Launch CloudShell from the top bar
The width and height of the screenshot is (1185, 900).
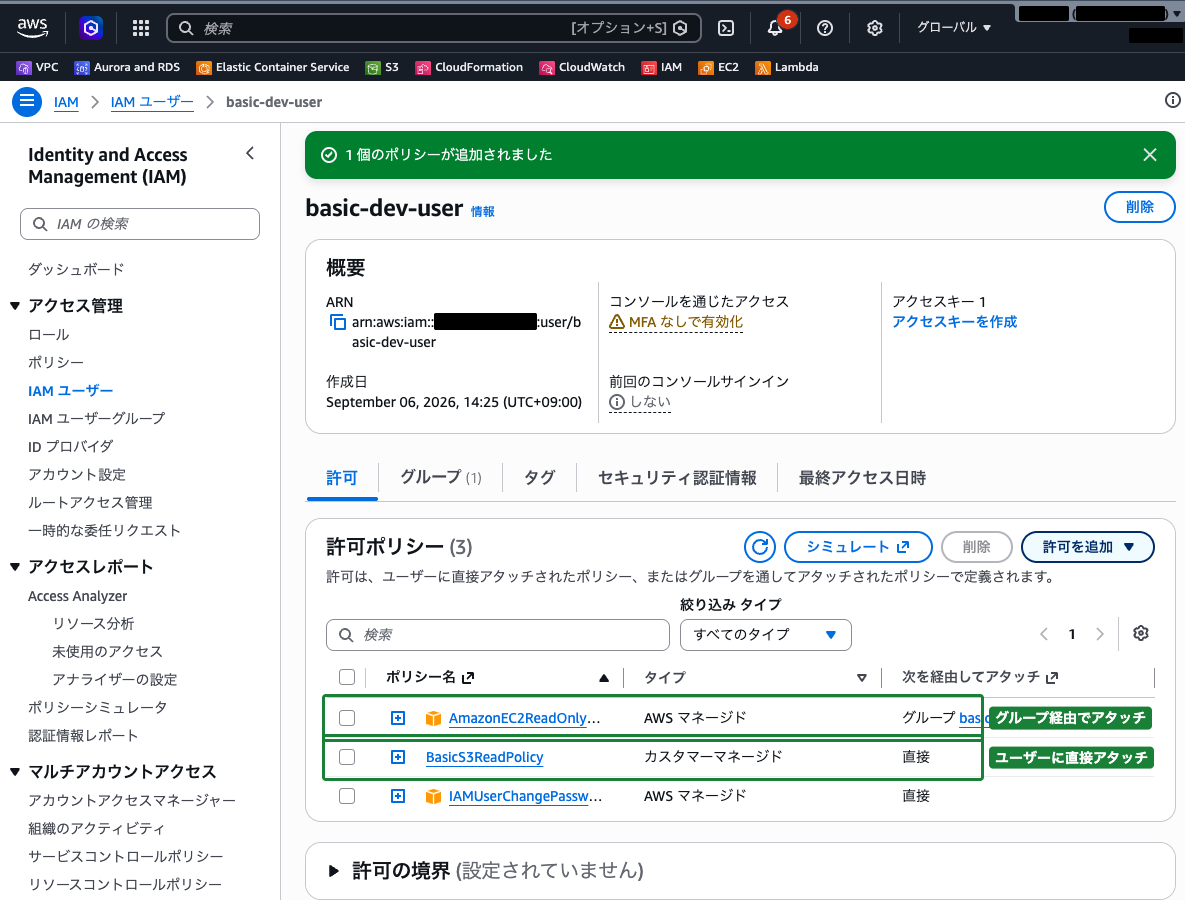click(x=726, y=28)
